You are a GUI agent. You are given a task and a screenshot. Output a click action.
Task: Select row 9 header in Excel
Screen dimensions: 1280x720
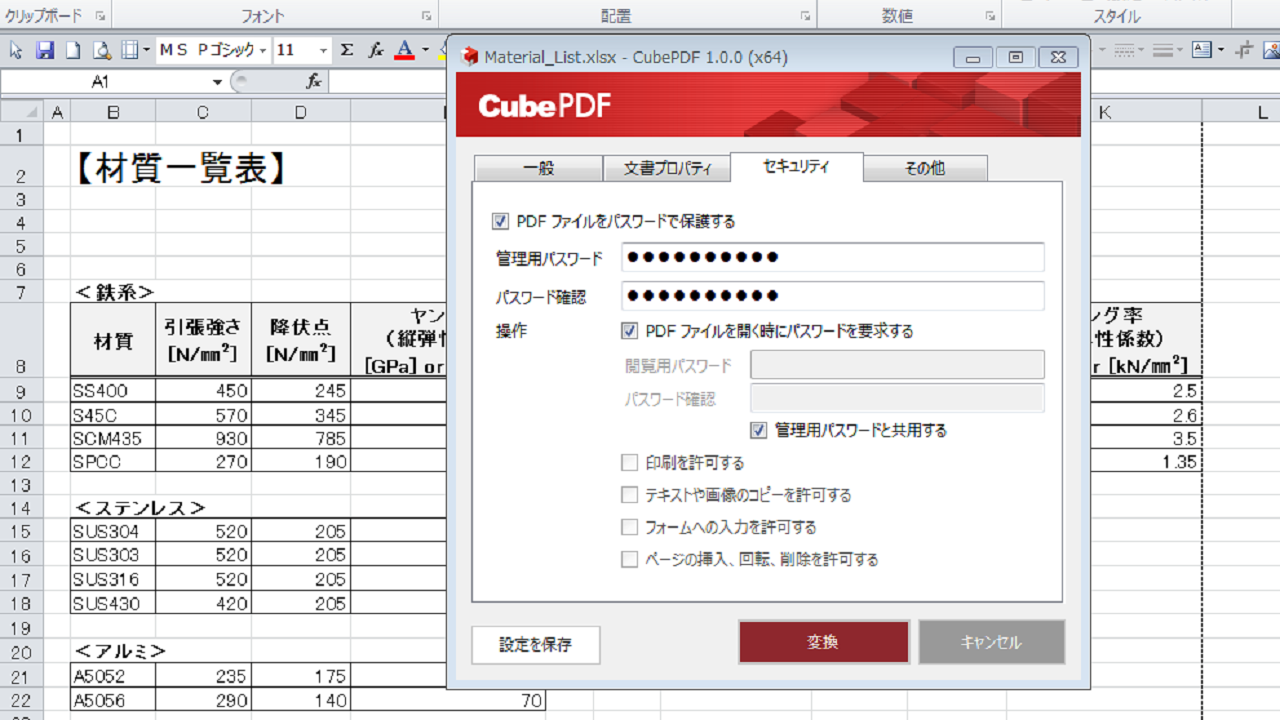coord(22,391)
